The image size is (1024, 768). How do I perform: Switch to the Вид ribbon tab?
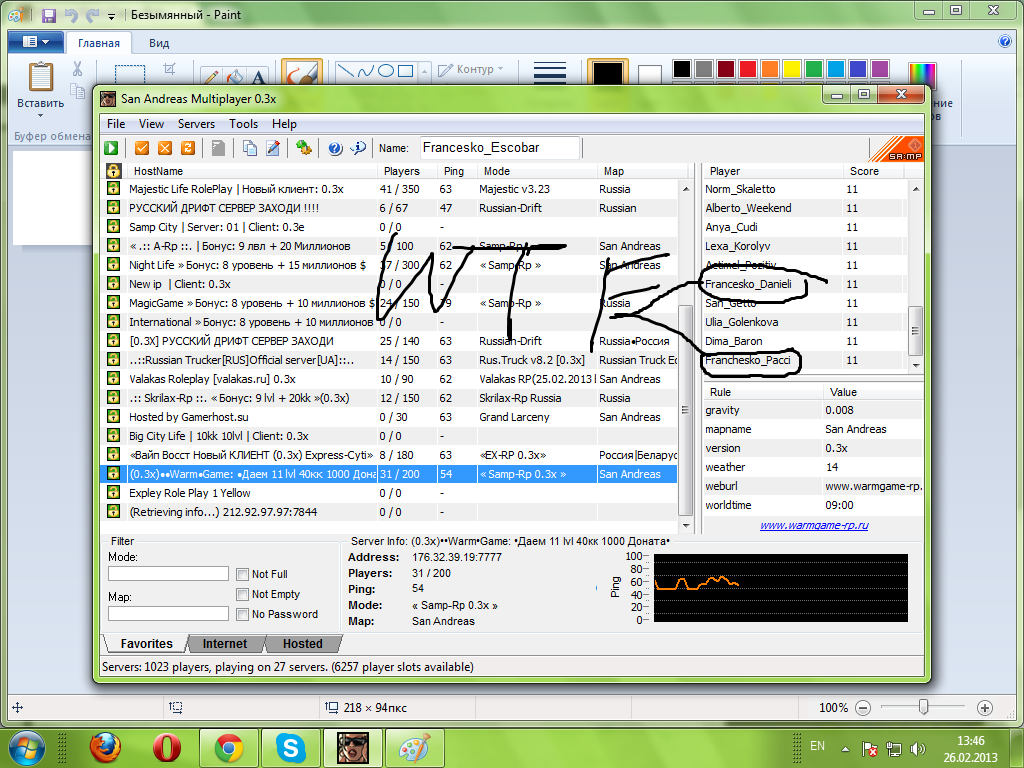[x=159, y=43]
